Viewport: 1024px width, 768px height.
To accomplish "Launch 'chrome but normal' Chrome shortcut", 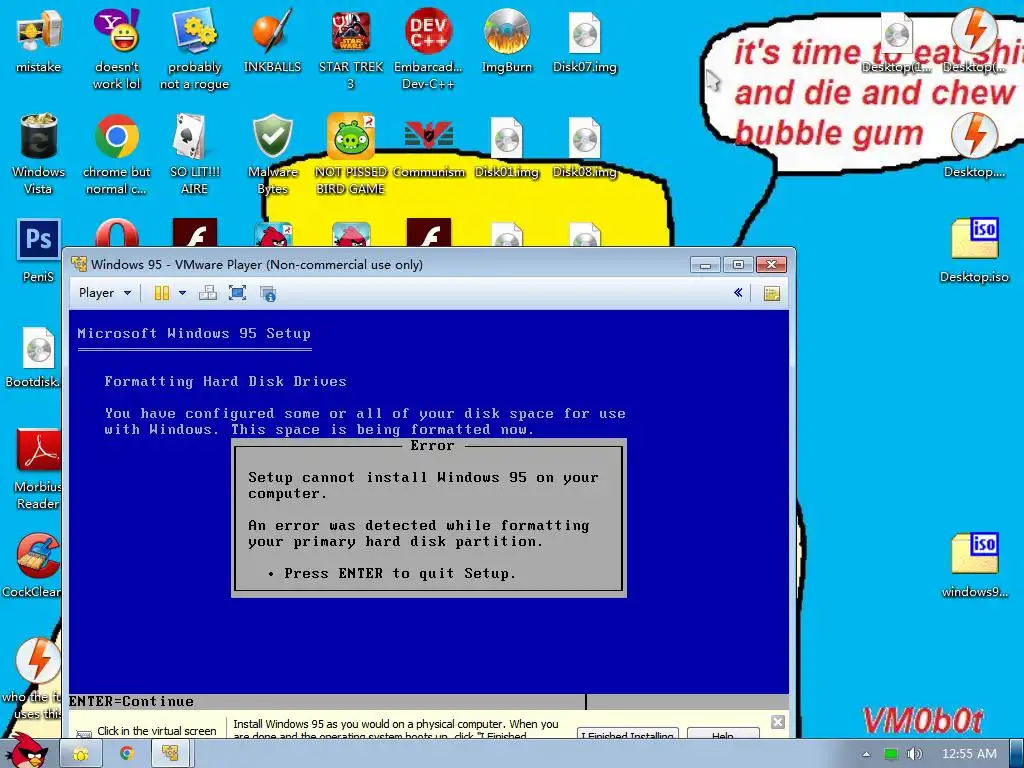I will point(116,154).
